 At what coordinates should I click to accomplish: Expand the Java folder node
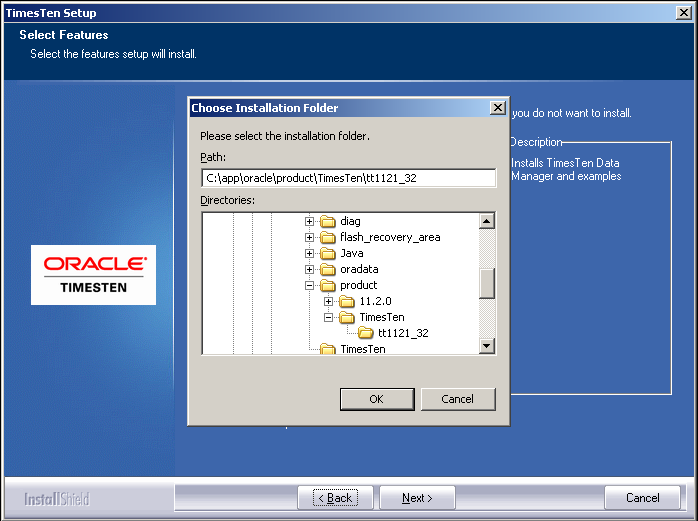point(309,253)
